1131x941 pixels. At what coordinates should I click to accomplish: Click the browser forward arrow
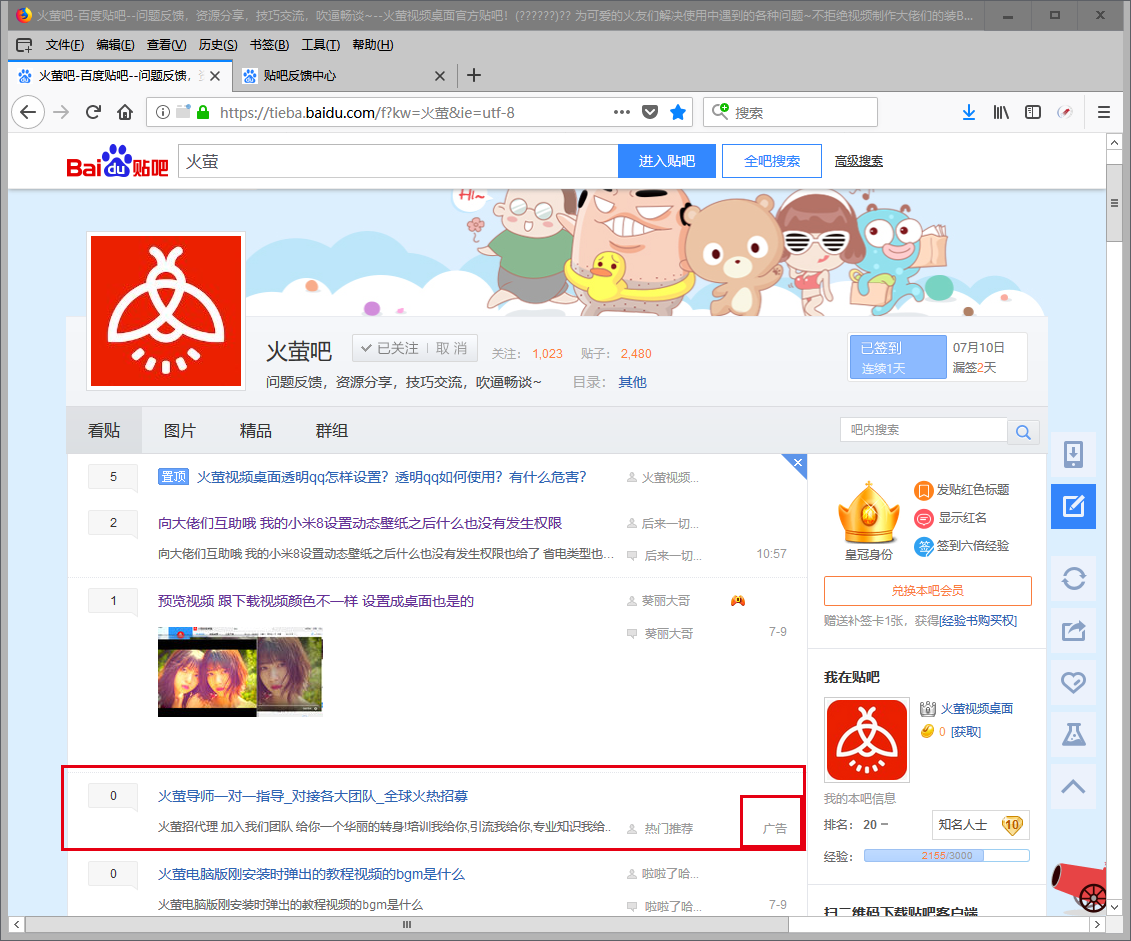[x=61, y=112]
